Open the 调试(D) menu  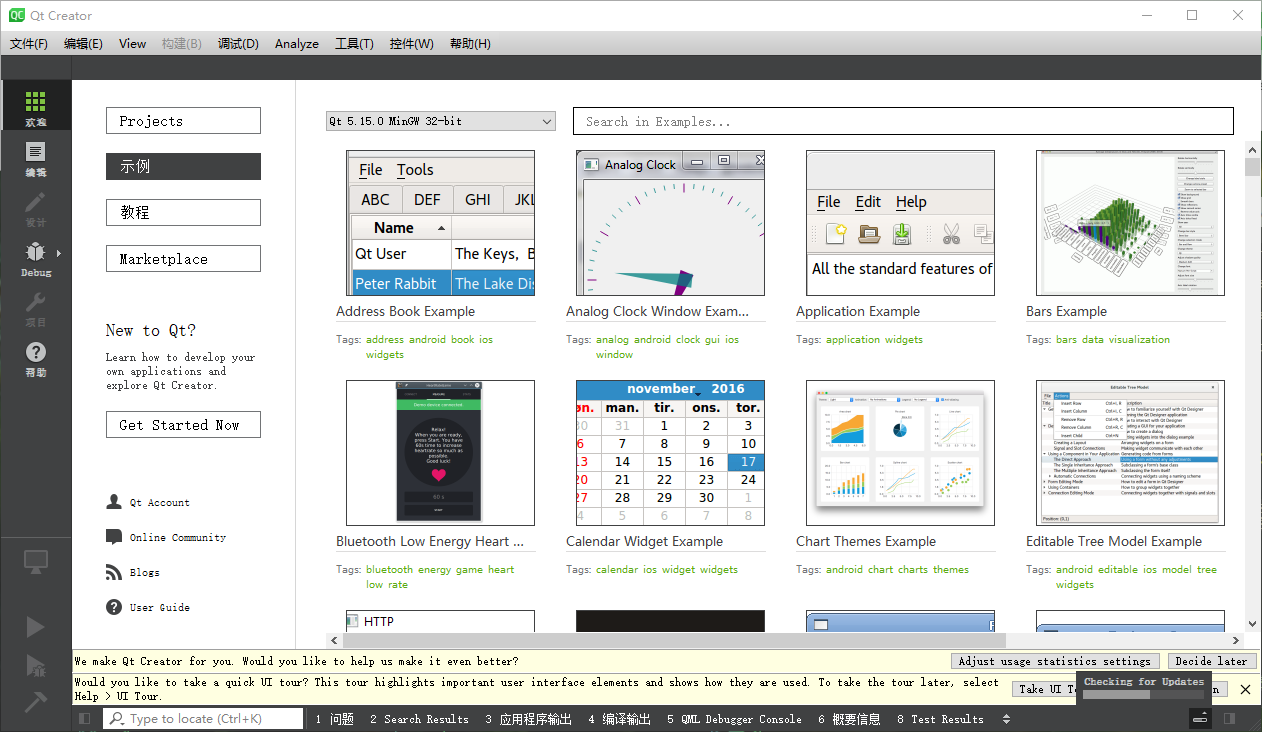[x=238, y=44]
